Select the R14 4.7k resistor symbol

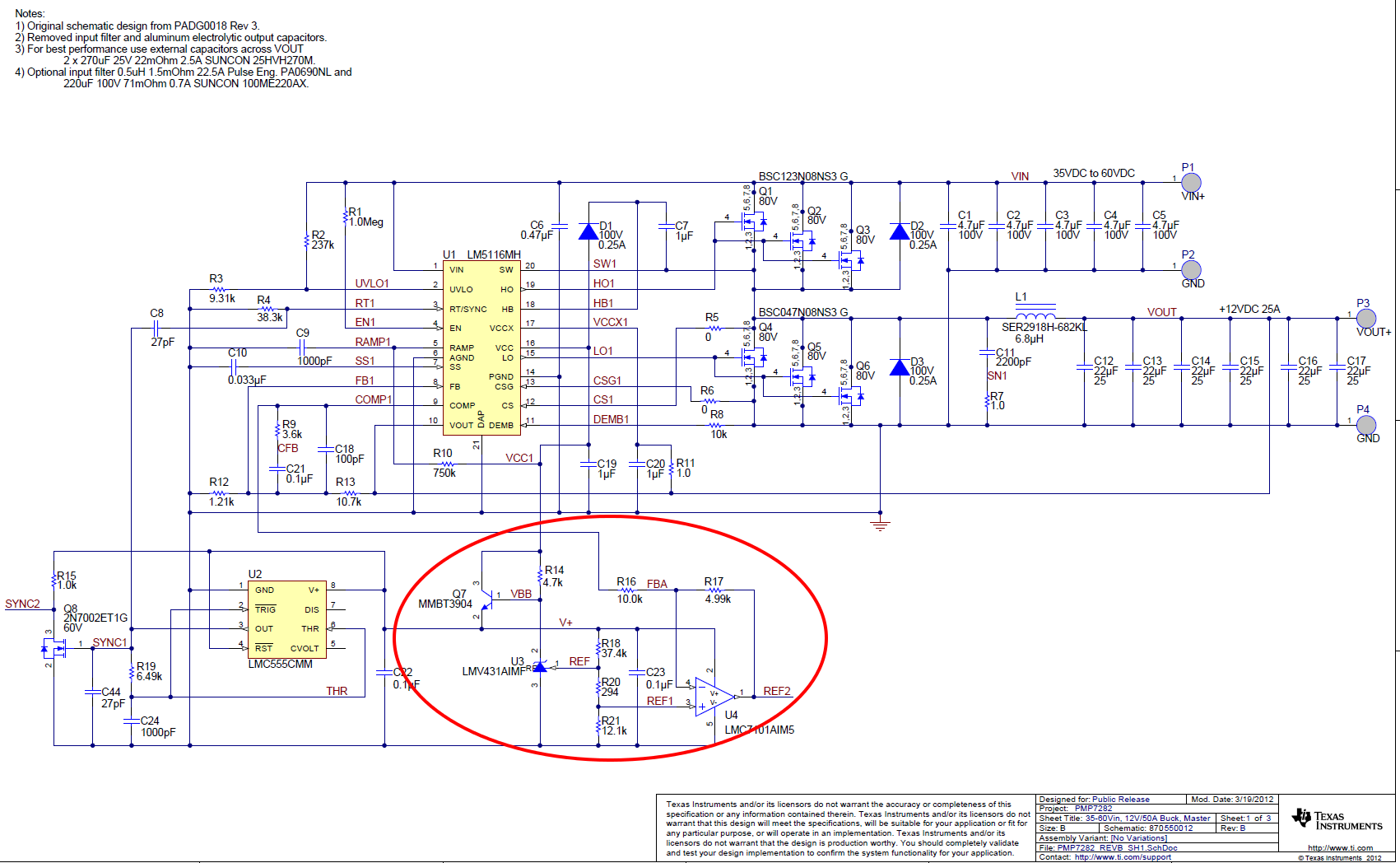(540, 575)
